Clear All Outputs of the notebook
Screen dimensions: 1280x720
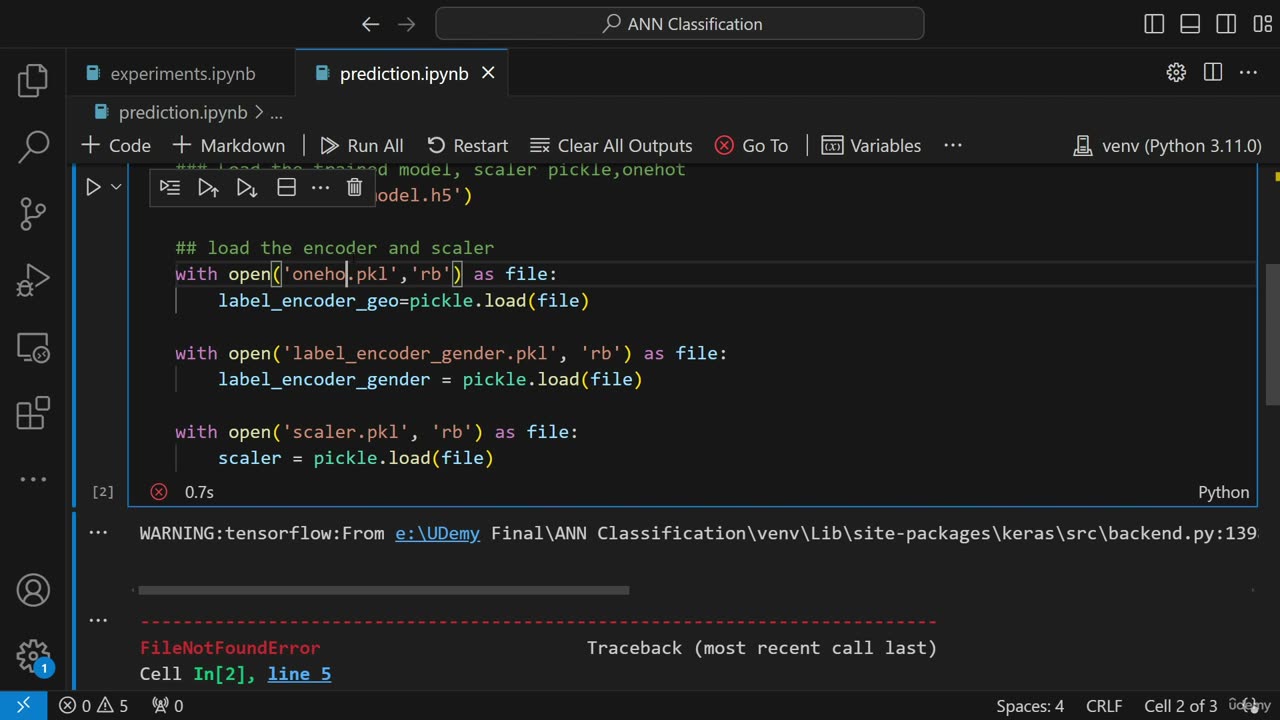click(x=611, y=145)
